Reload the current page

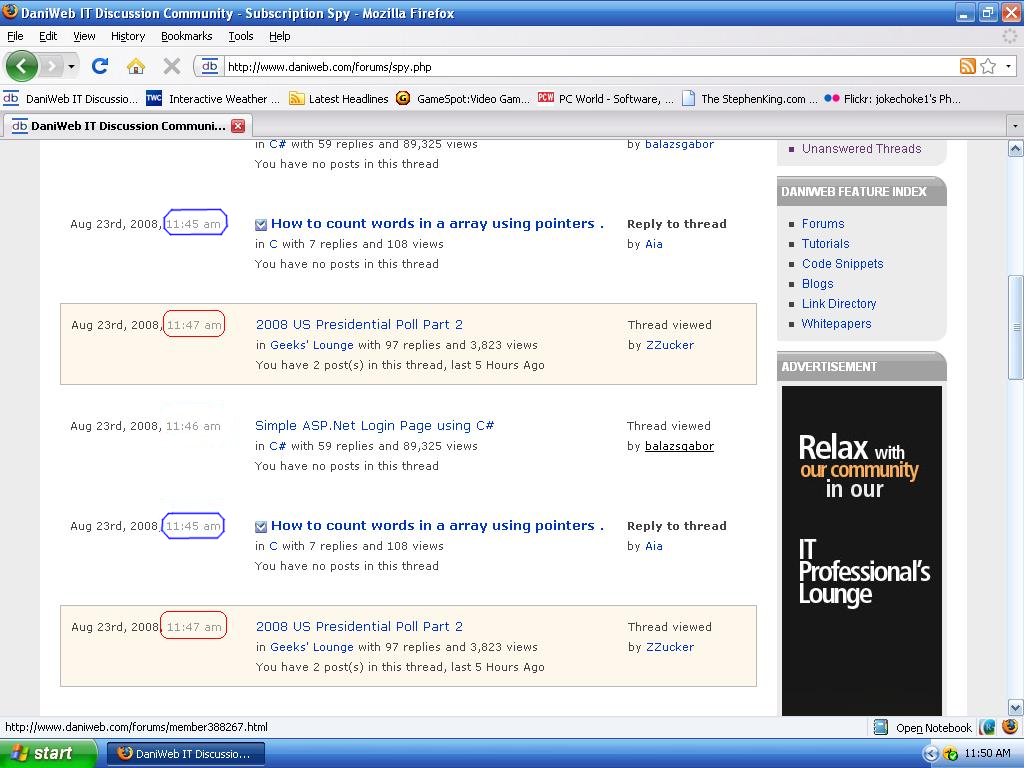[x=100, y=66]
